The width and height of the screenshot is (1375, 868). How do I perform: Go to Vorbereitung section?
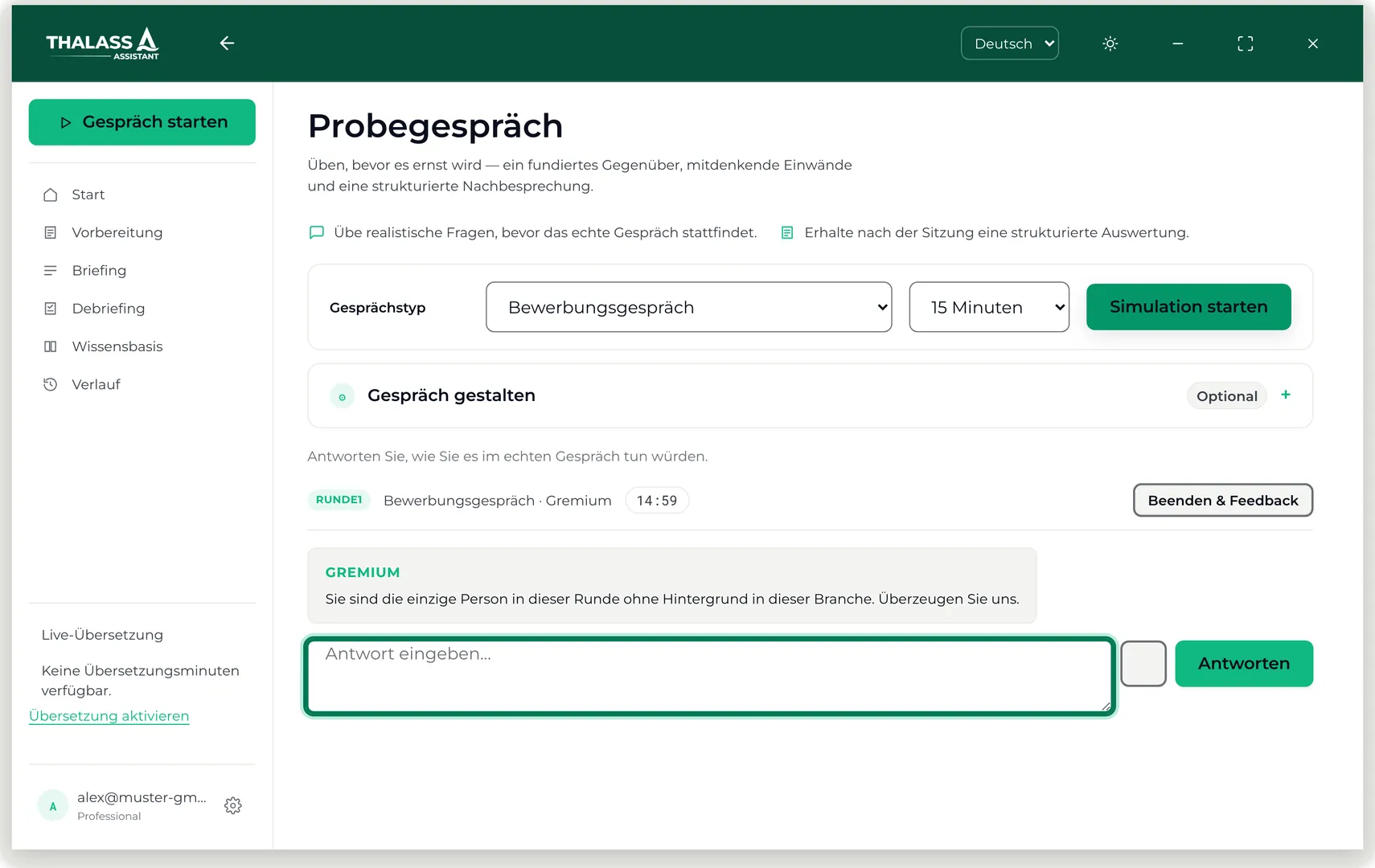pyautogui.click(x=142, y=232)
